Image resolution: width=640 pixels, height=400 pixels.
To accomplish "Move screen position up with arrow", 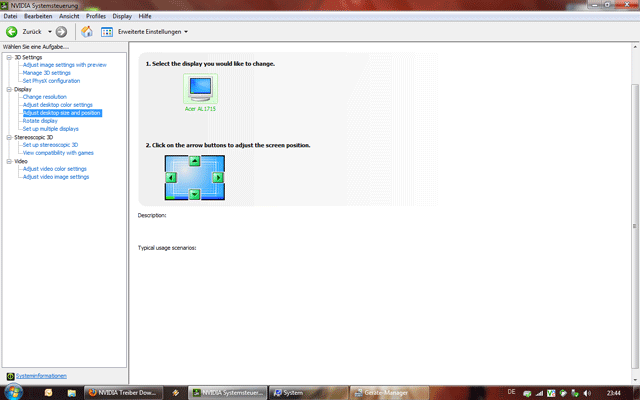I will pos(194,161).
